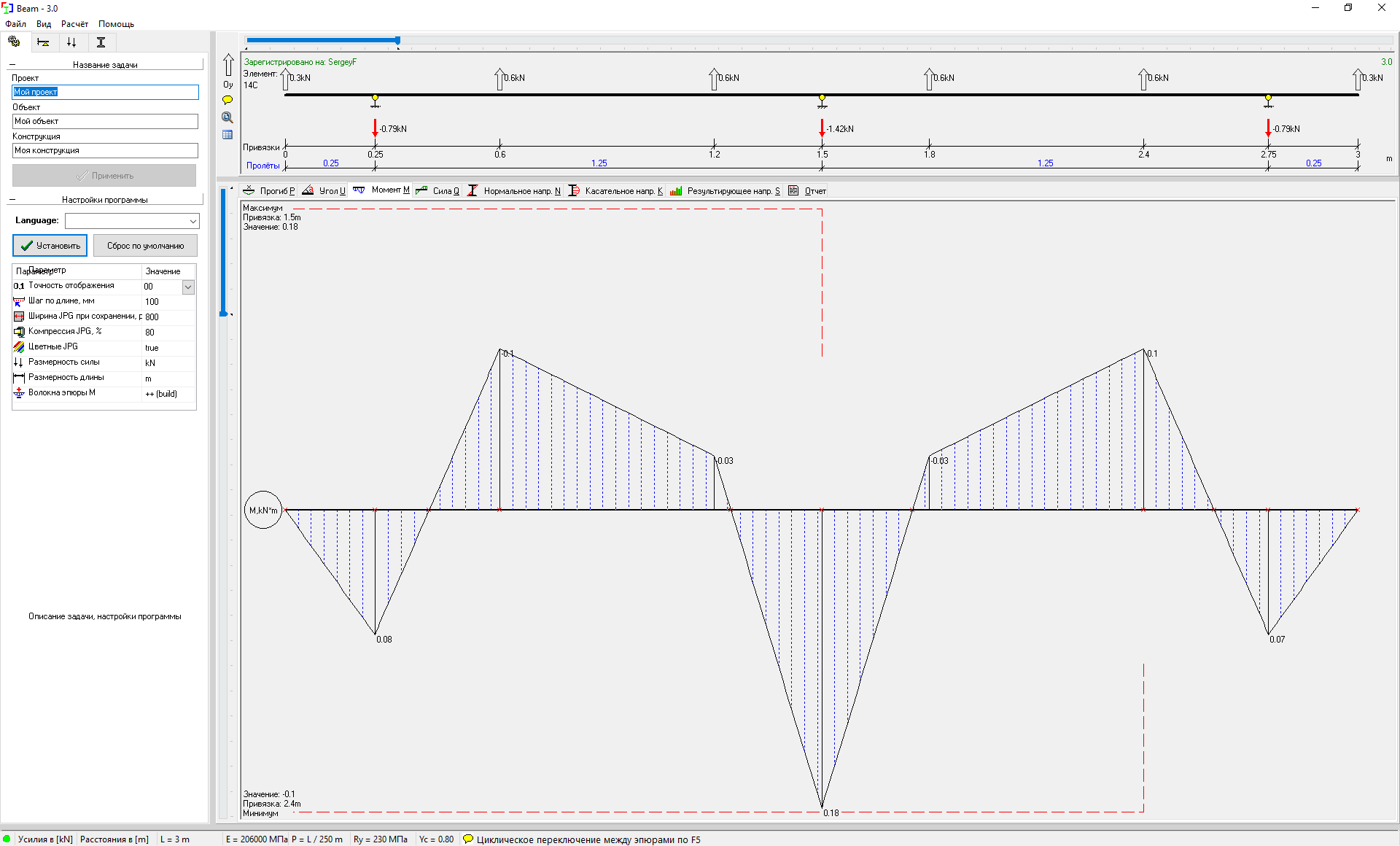Open the Помощь menu
The width and height of the screenshot is (1400, 846).
tap(117, 24)
